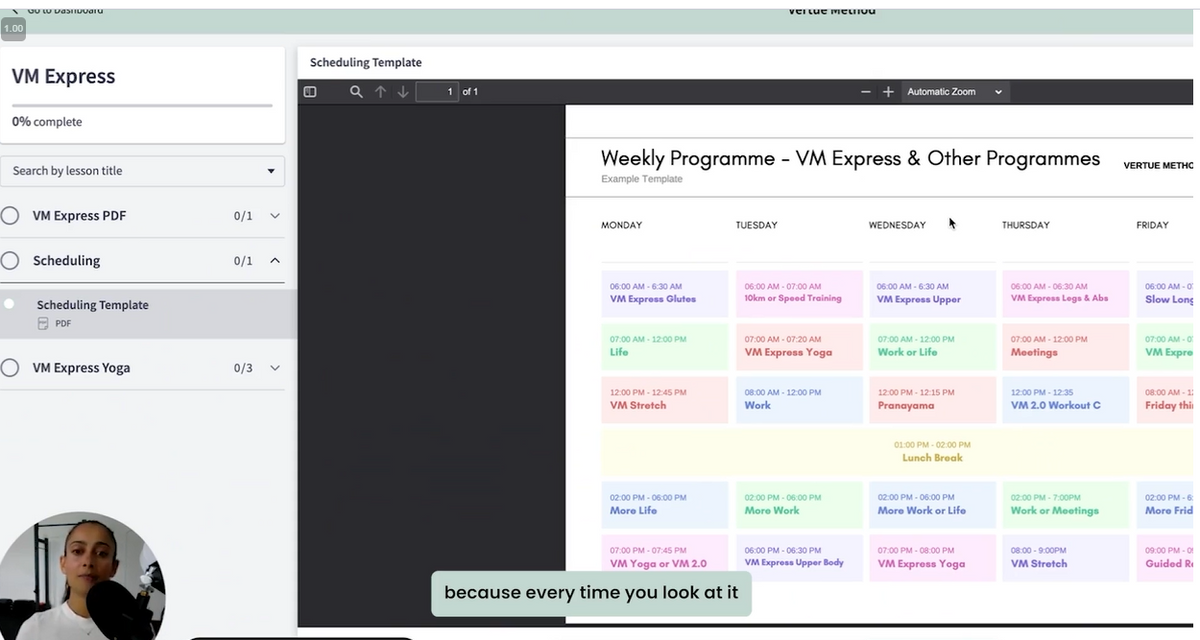The height and width of the screenshot is (640, 1200).
Task: Click the Work or Life morning block
Action: coord(932,346)
